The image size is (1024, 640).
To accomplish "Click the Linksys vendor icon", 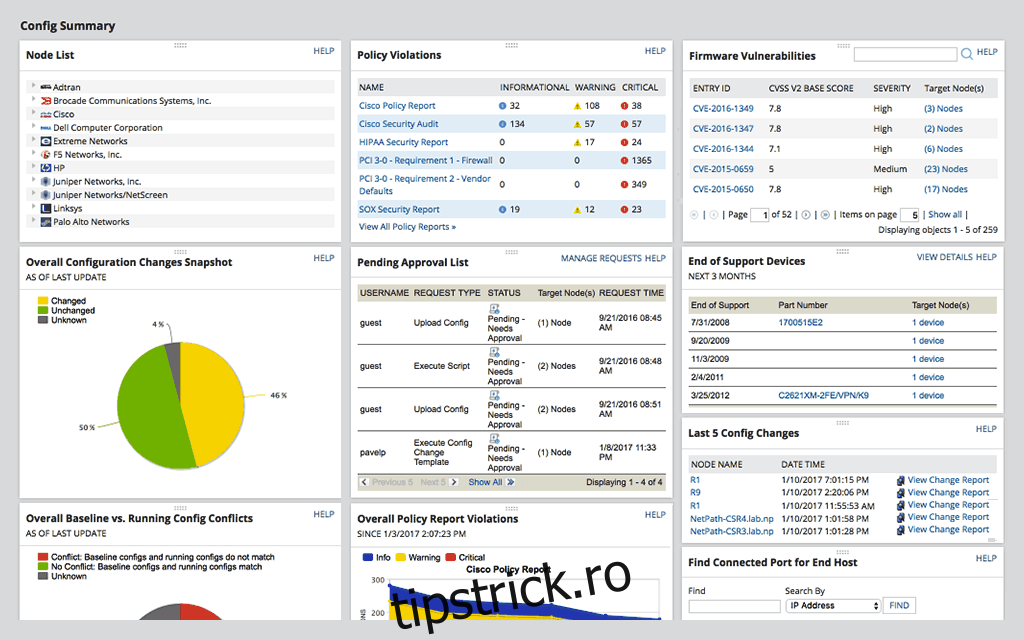I will click(x=45, y=208).
